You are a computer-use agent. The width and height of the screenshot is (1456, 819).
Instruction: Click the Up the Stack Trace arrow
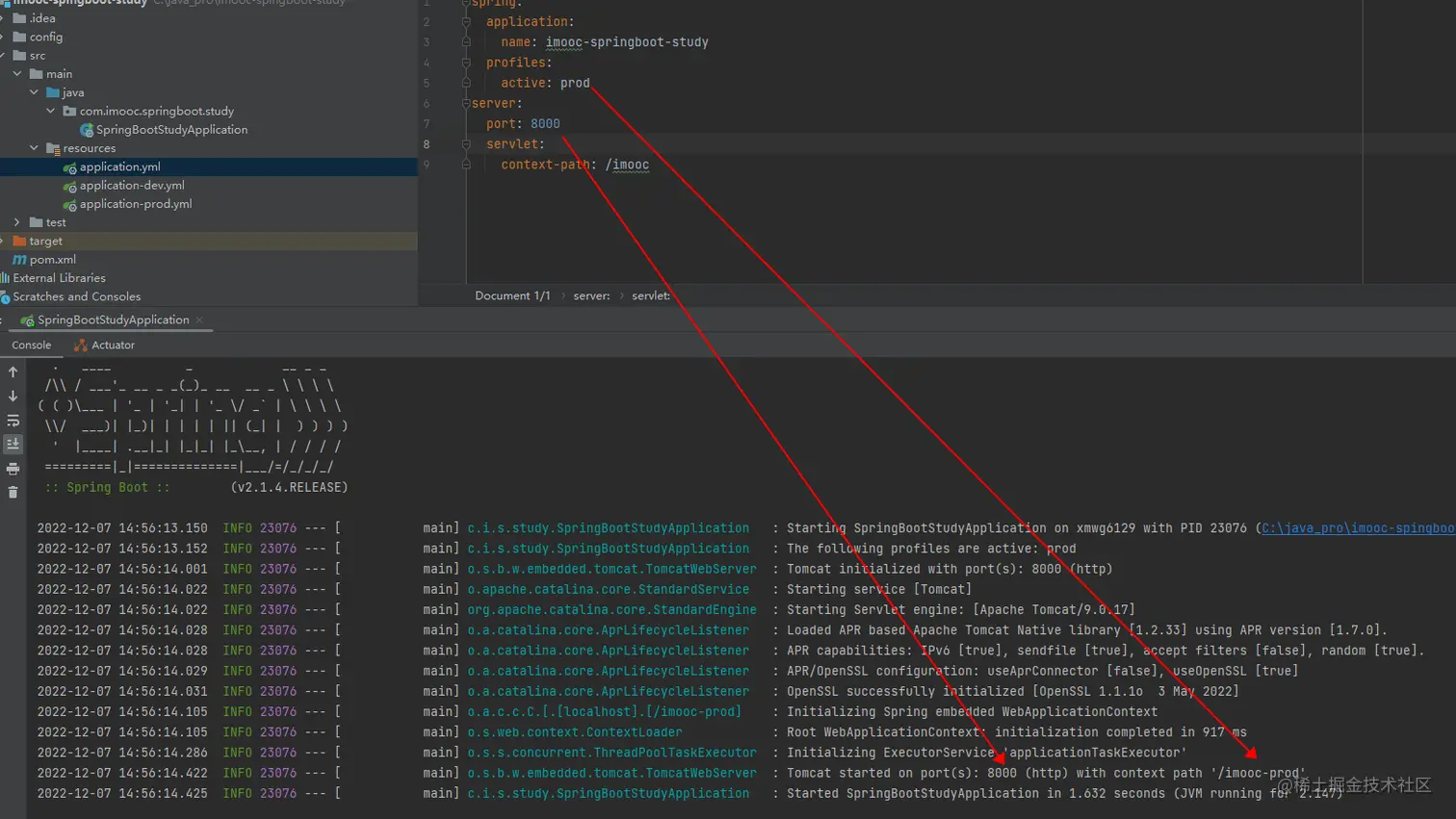pyautogui.click(x=13, y=371)
